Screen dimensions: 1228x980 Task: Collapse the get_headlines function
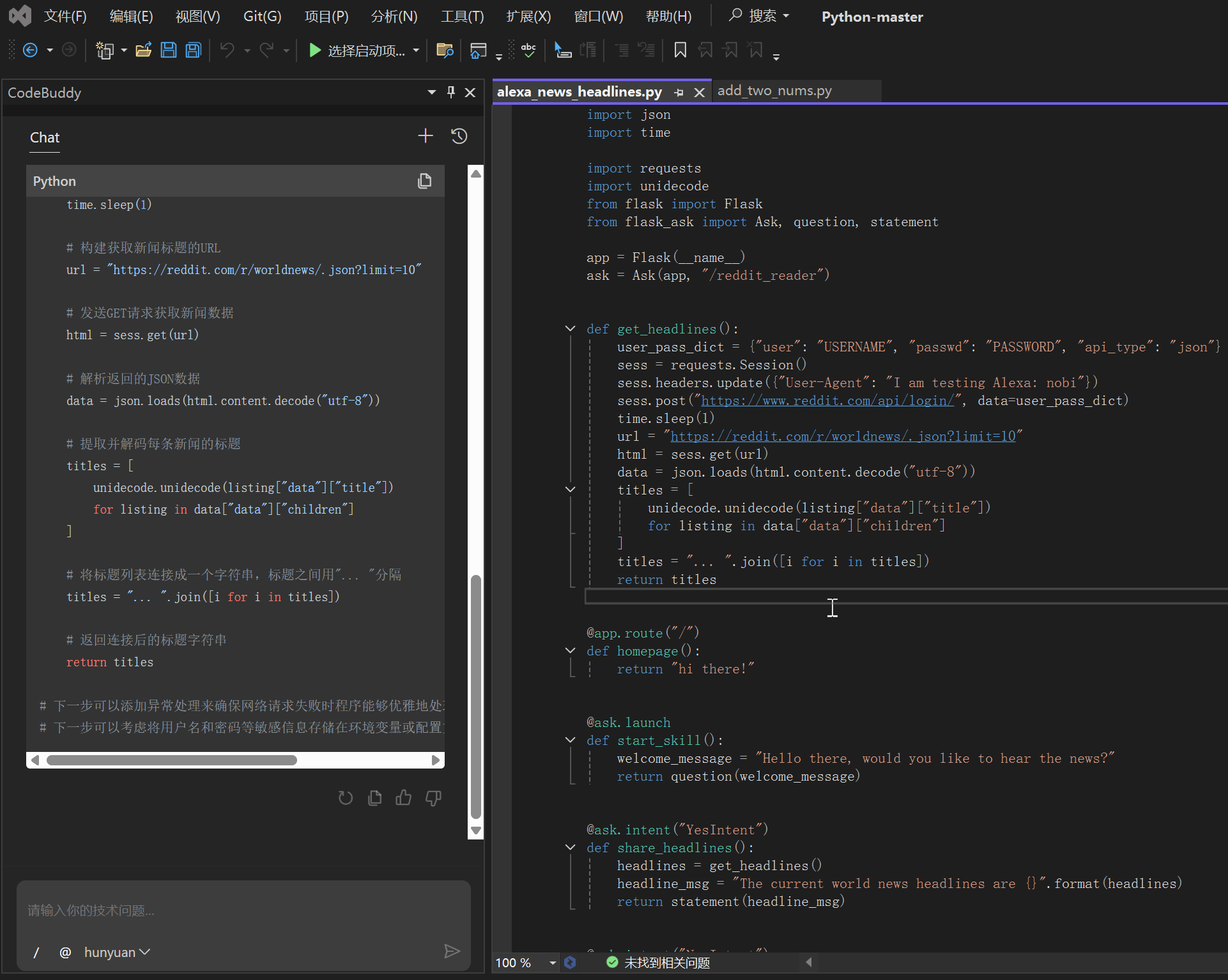pos(570,328)
